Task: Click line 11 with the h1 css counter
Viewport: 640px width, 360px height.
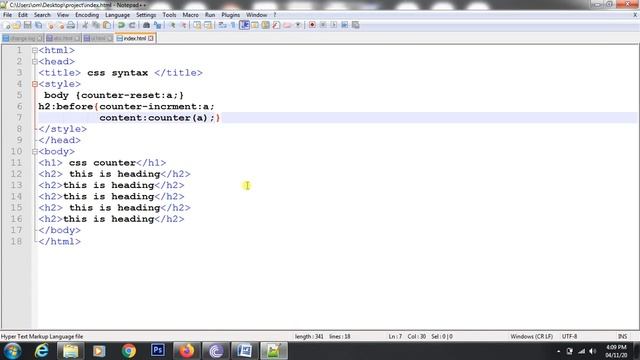Action: [102, 163]
